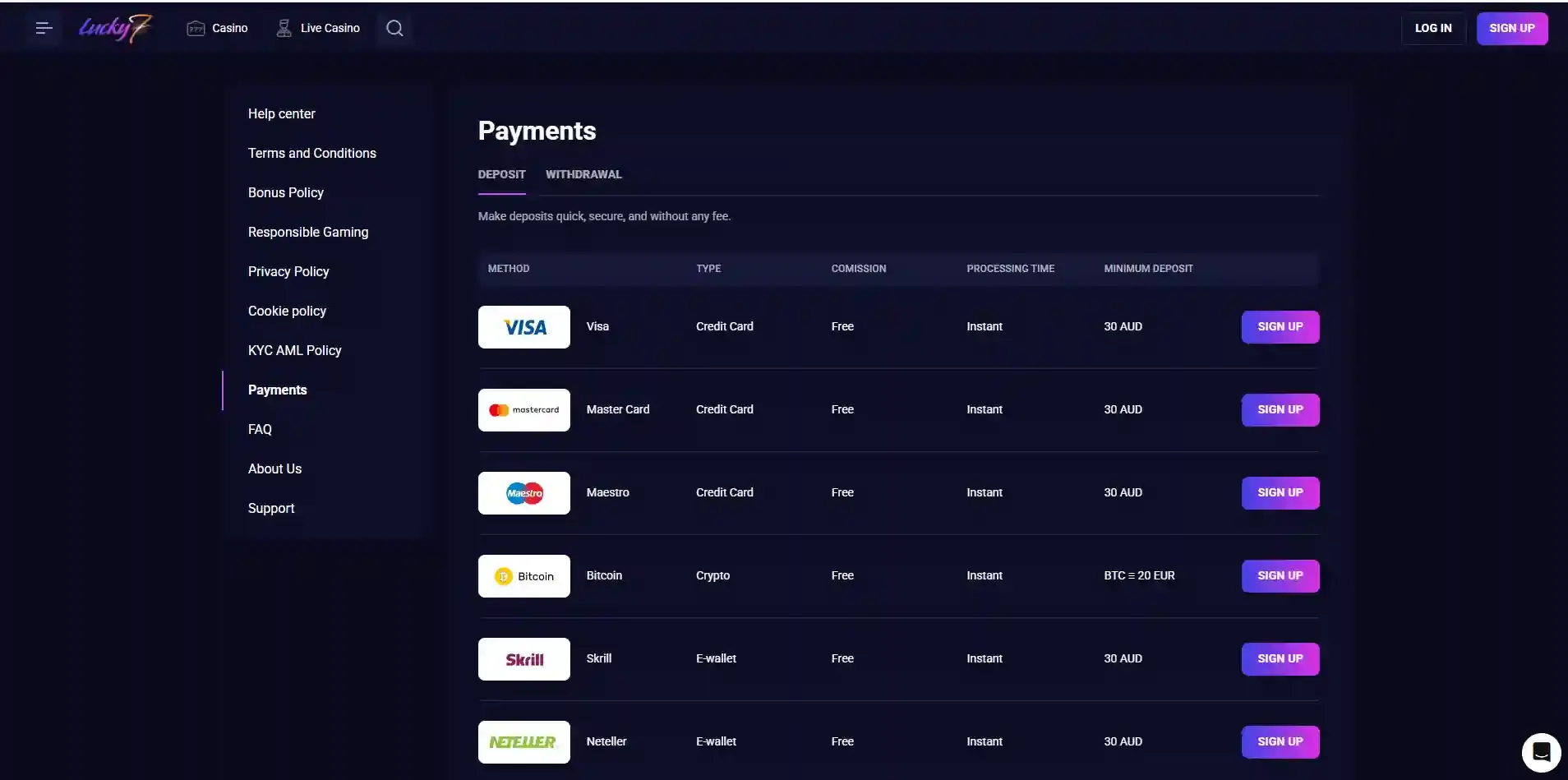
Task: Open Support in sidebar
Action: tap(270, 508)
